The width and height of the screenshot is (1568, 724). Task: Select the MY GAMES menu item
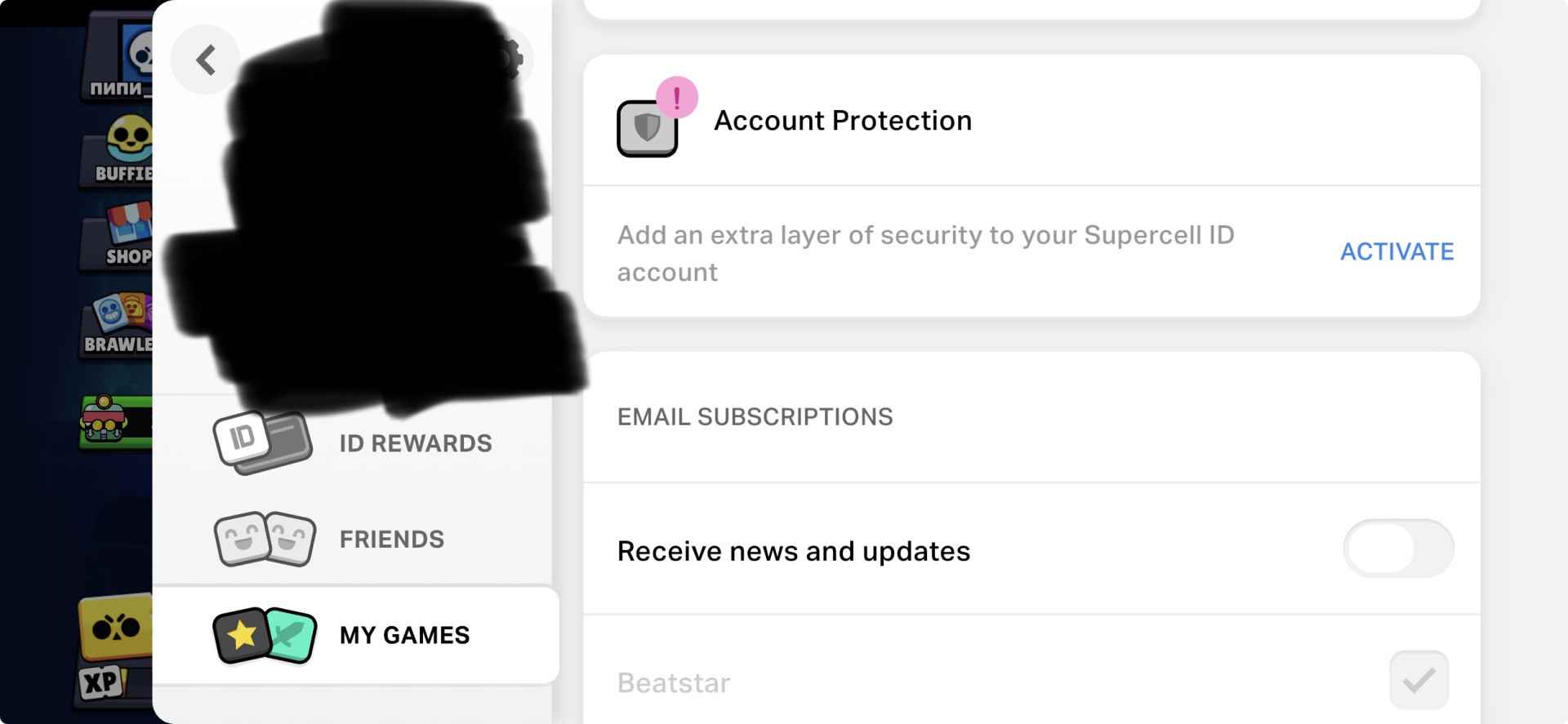click(404, 635)
